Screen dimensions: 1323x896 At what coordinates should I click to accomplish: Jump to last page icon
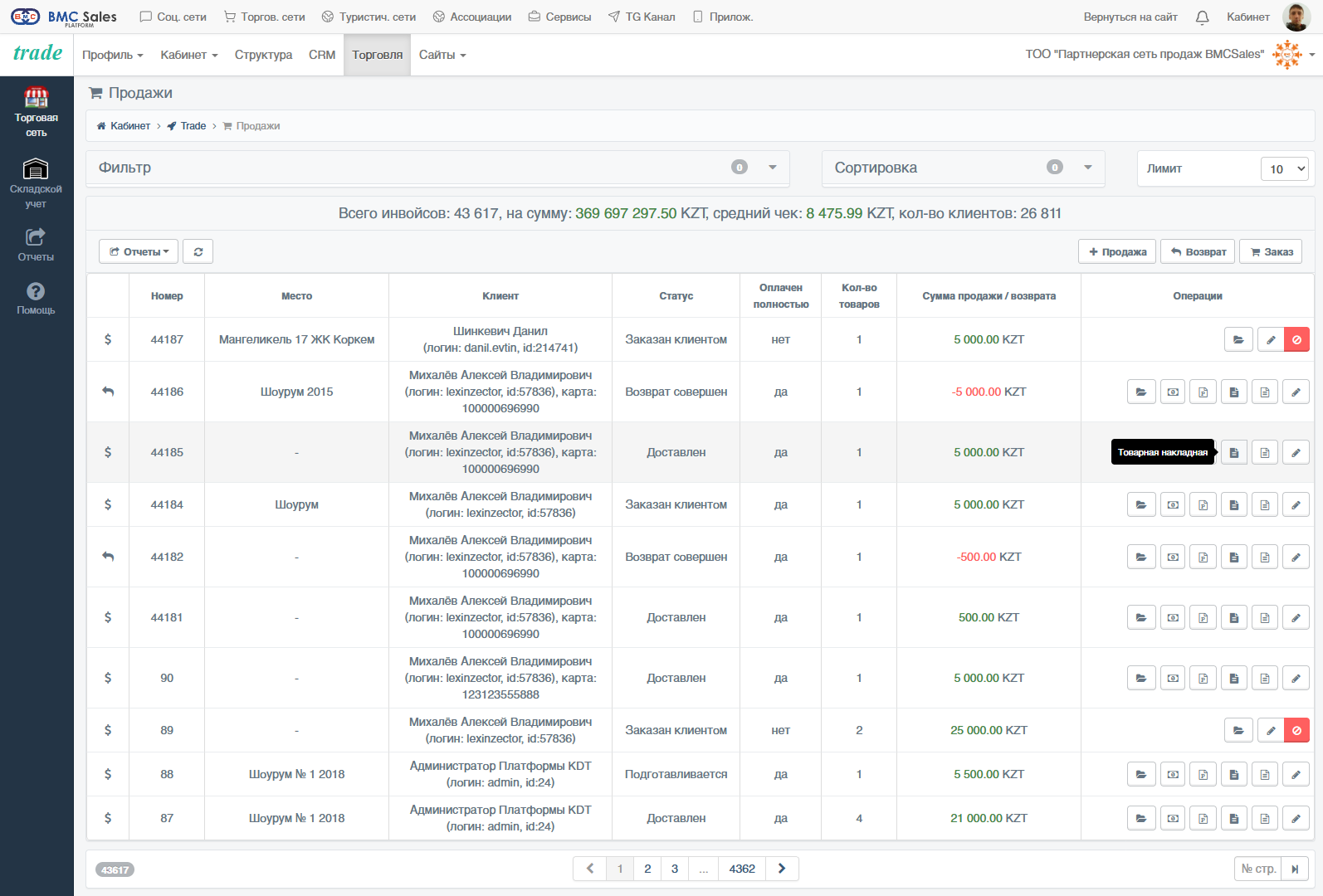coord(1295,869)
